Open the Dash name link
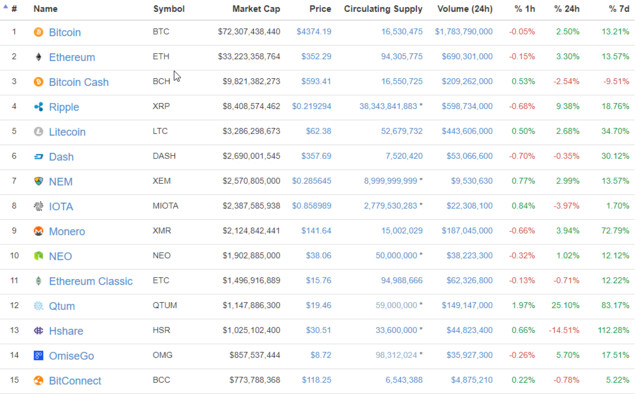This screenshot has height=394, width=640. [x=61, y=157]
